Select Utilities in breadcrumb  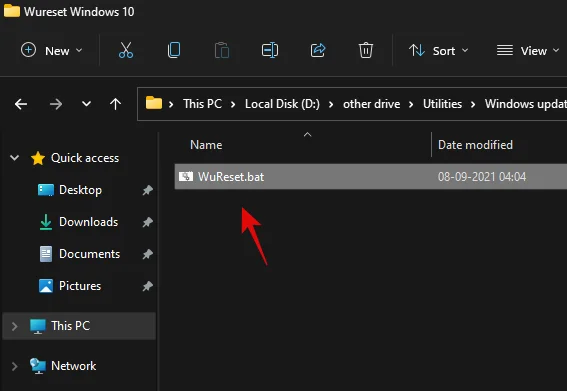pyautogui.click(x=442, y=104)
